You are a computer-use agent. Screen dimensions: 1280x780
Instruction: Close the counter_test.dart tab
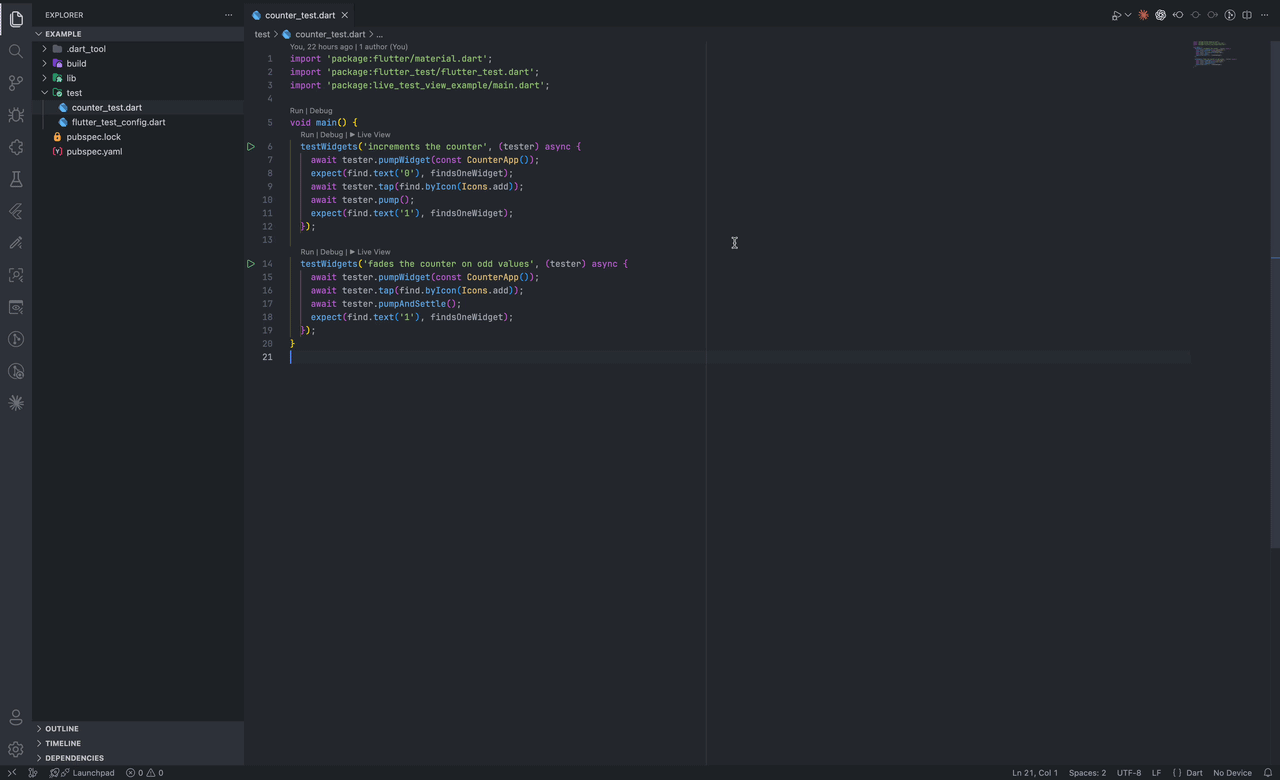click(x=345, y=15)
